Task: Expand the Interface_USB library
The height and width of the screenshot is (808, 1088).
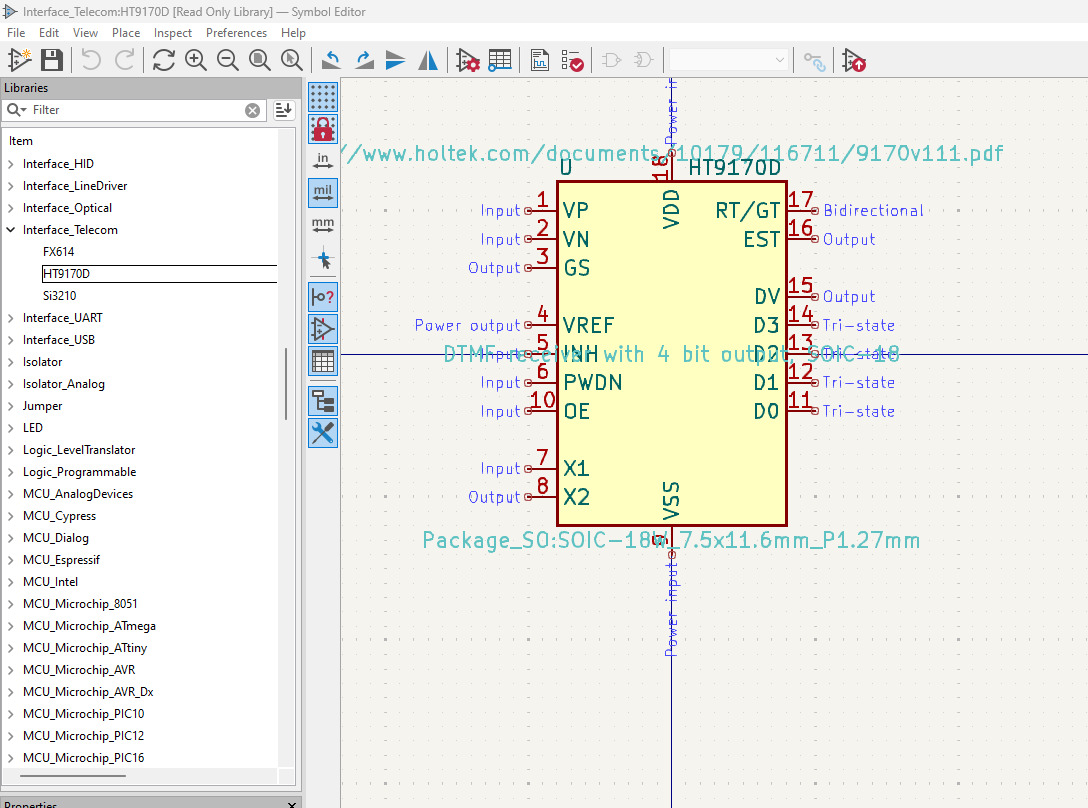Action: 10,339
